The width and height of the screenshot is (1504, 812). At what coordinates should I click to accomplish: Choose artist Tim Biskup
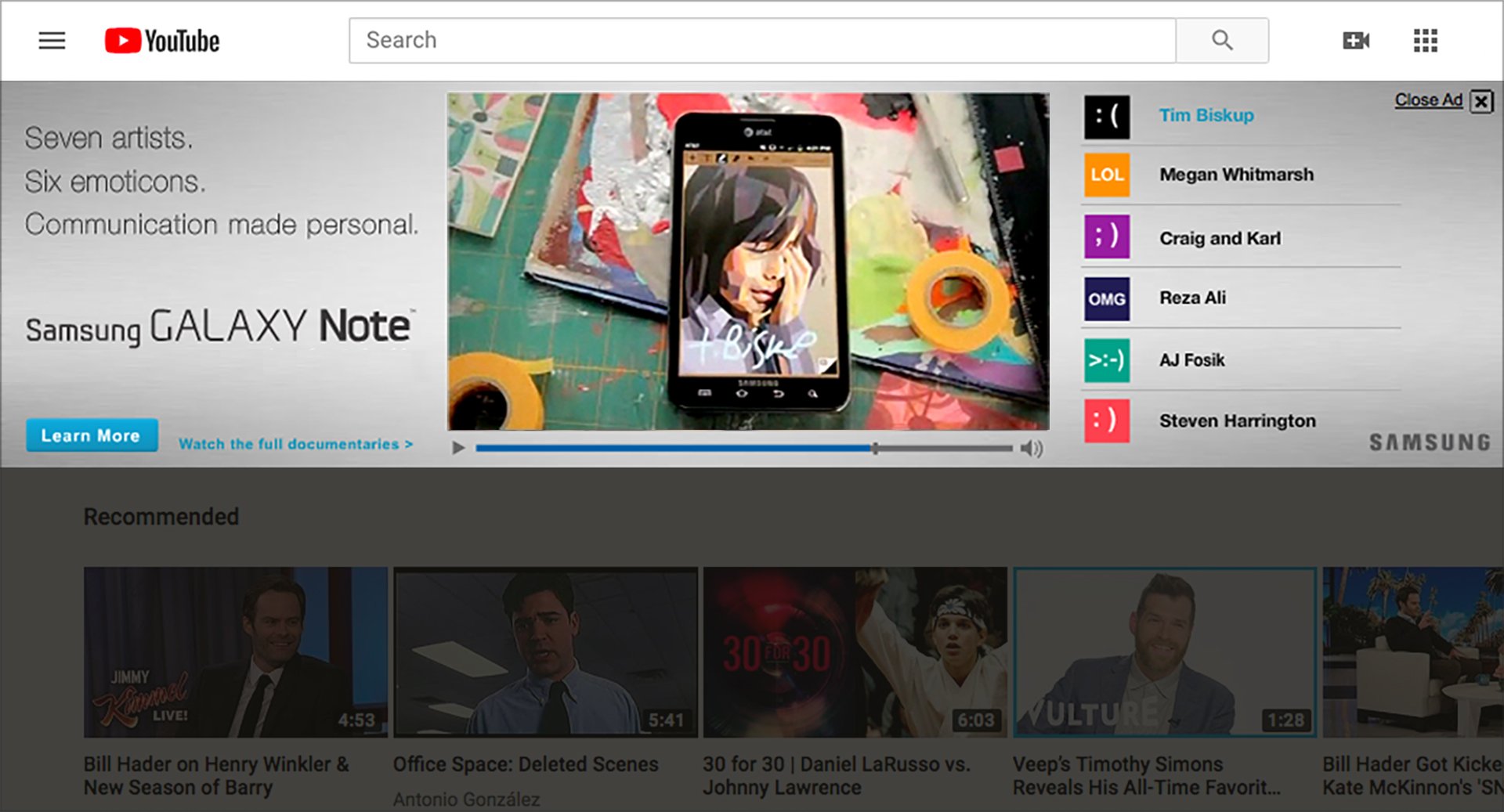click(x=1206, y=115)
